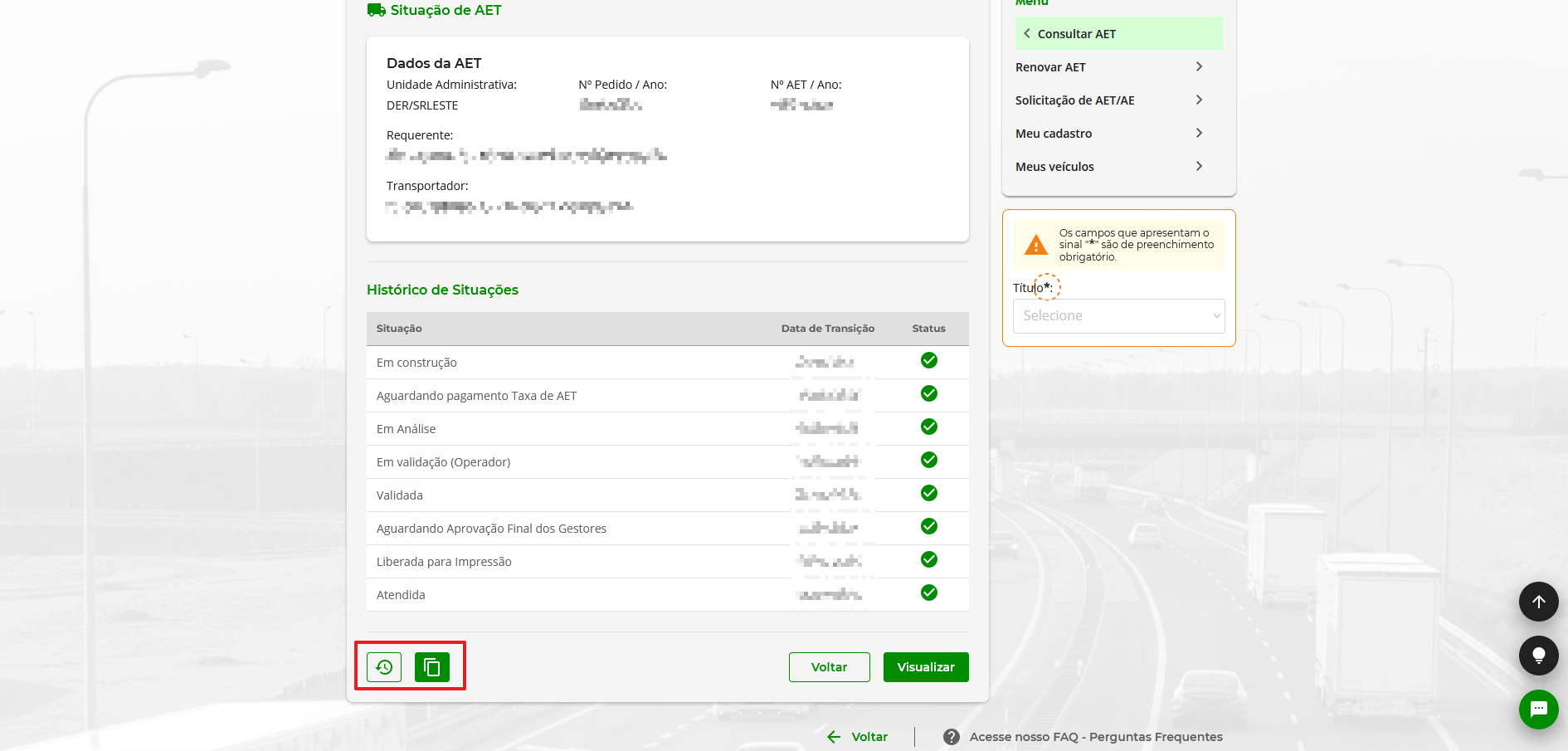Screen dimensions: 1568x751
Task: Expand the Renovar AET chevron
Action: tap(1199, 66)
